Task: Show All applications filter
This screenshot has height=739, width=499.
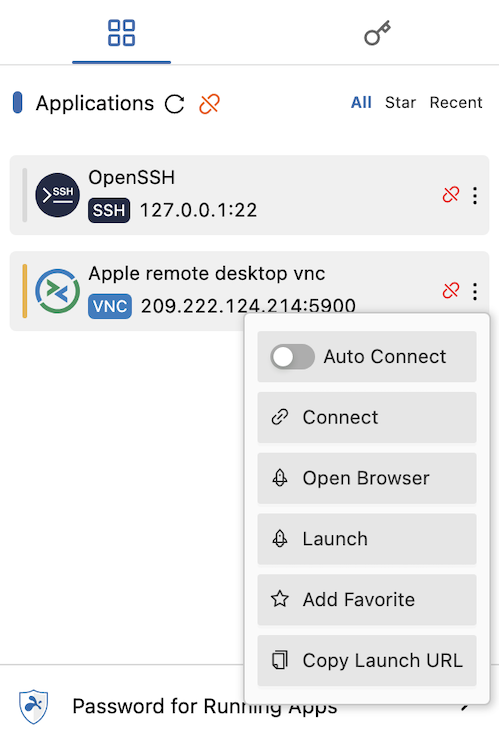Action: [361, 102]
